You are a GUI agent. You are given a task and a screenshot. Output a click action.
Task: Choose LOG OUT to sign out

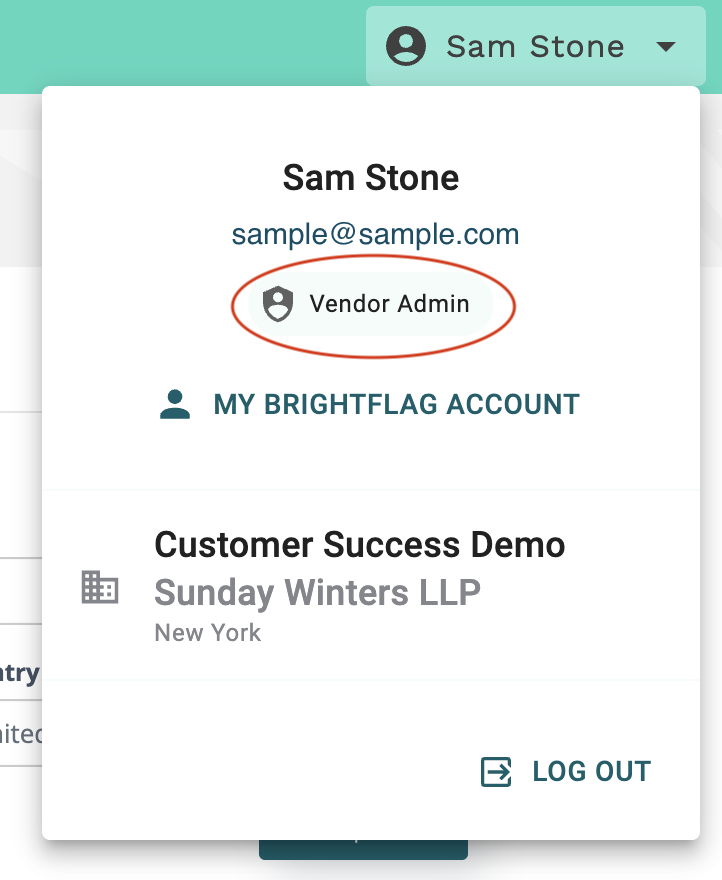(x=592, y=771)
